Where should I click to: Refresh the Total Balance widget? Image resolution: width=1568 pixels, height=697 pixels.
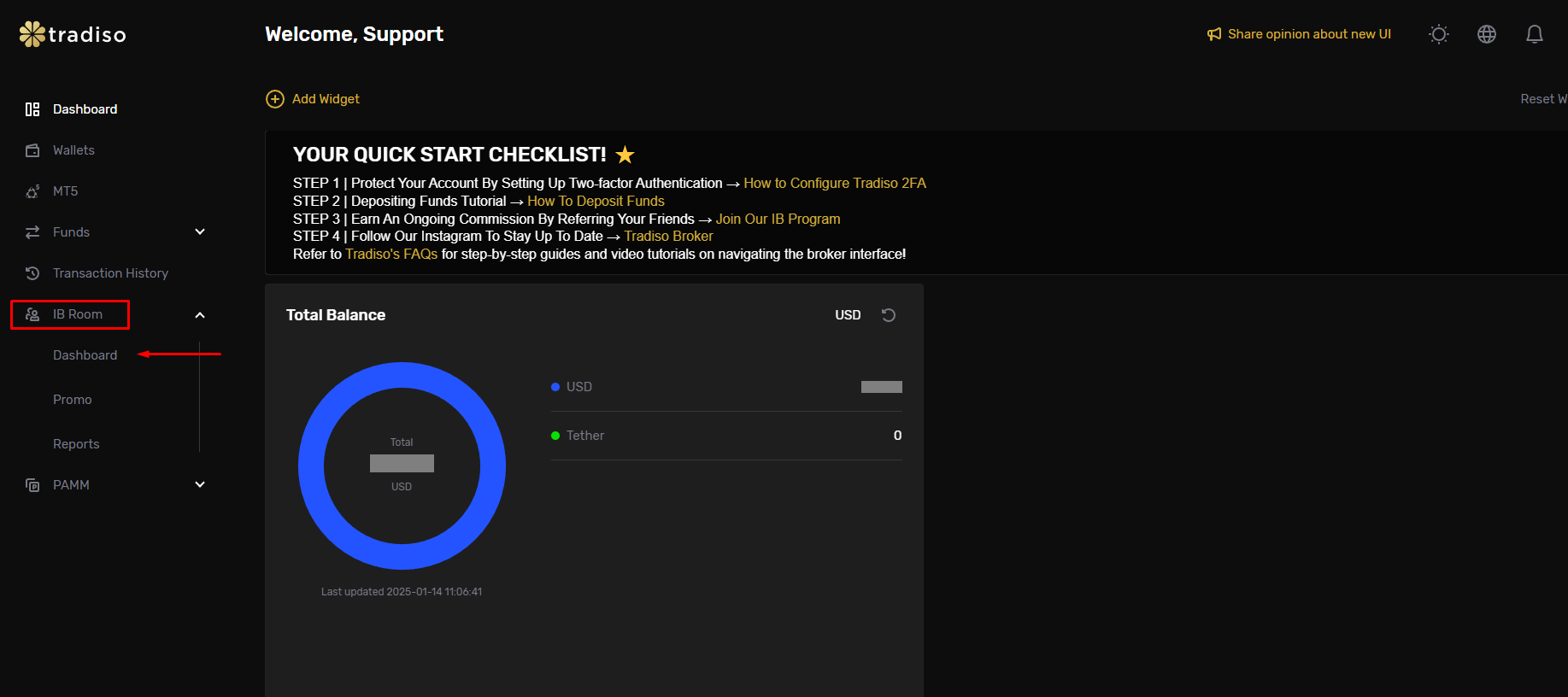pos(889,315)
